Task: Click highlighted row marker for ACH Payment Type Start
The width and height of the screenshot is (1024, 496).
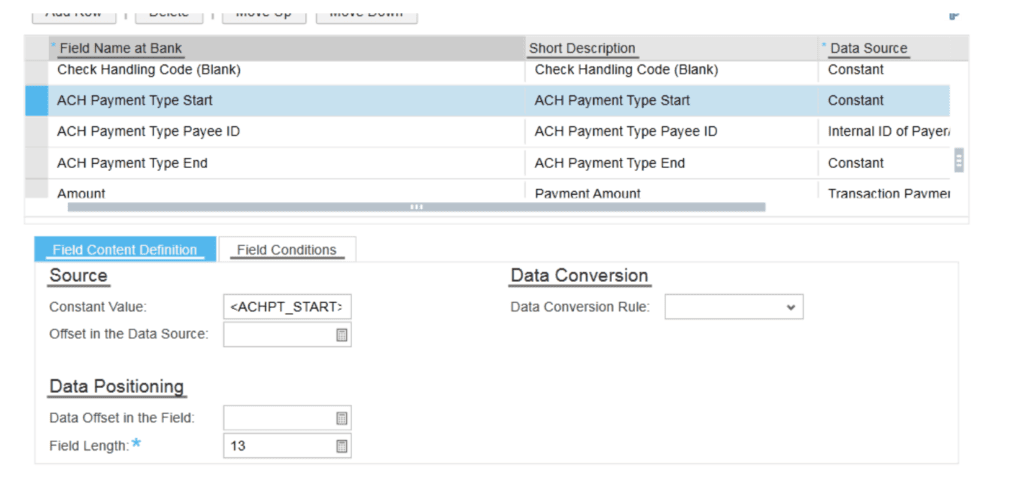Action: tap(37, 101)
